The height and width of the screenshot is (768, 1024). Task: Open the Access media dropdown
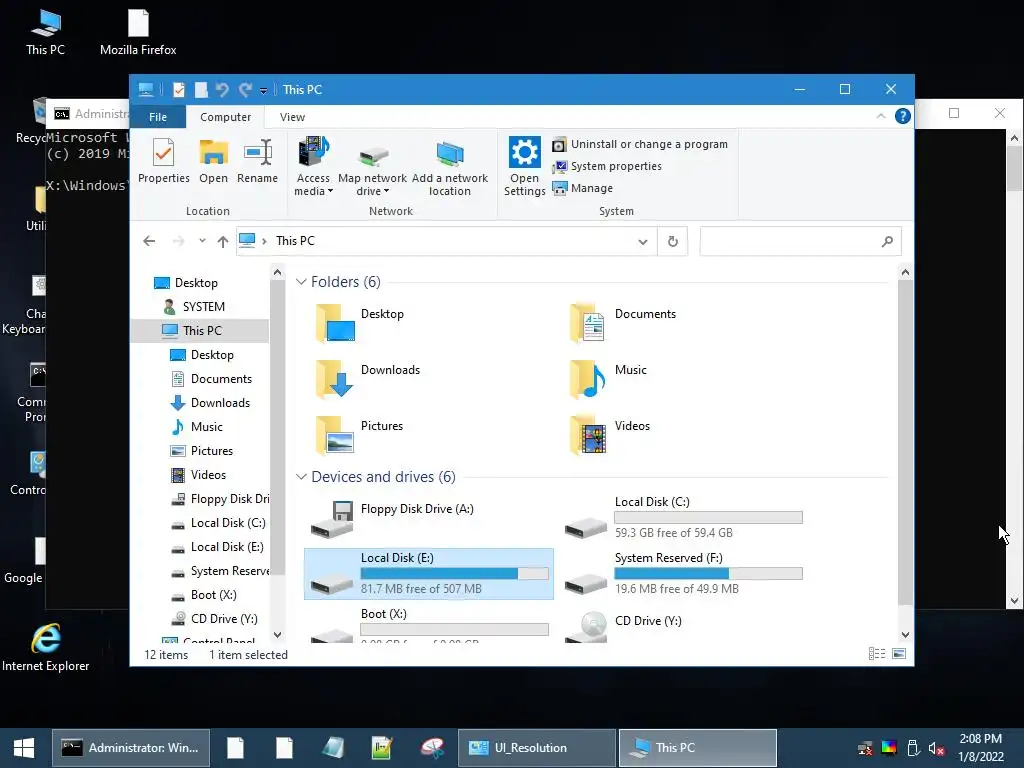[x=313, y=167]
